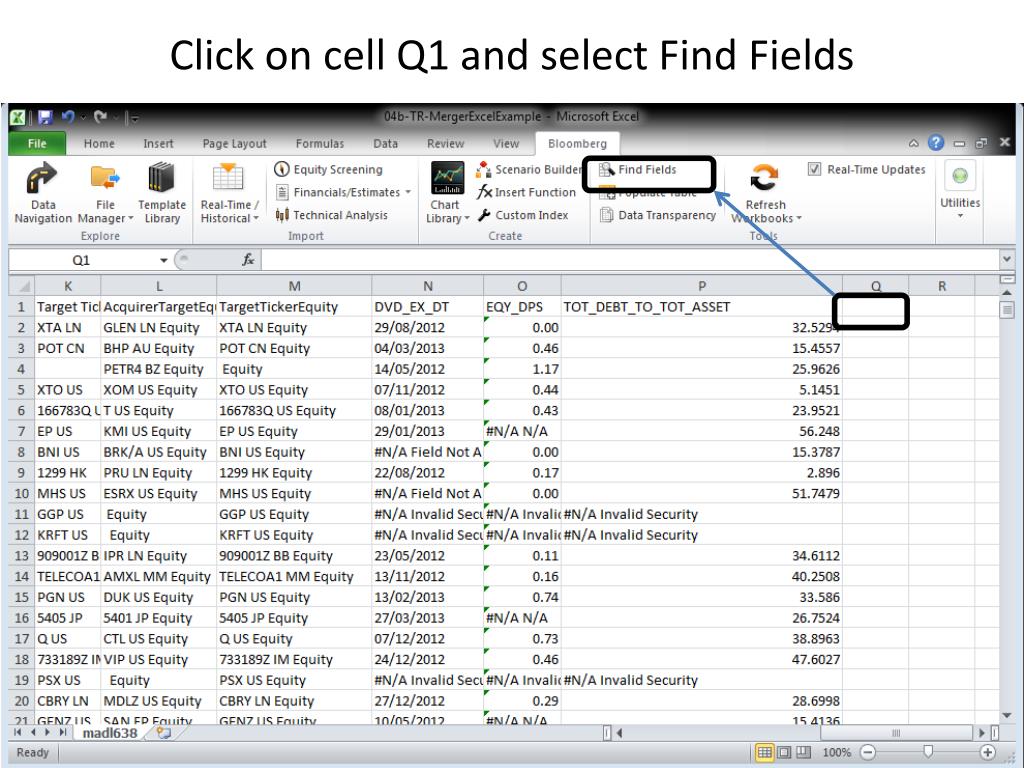Expand Chart Library dropdown arrow
Viewport: 1024px width, 768px height.
point(467,218)
